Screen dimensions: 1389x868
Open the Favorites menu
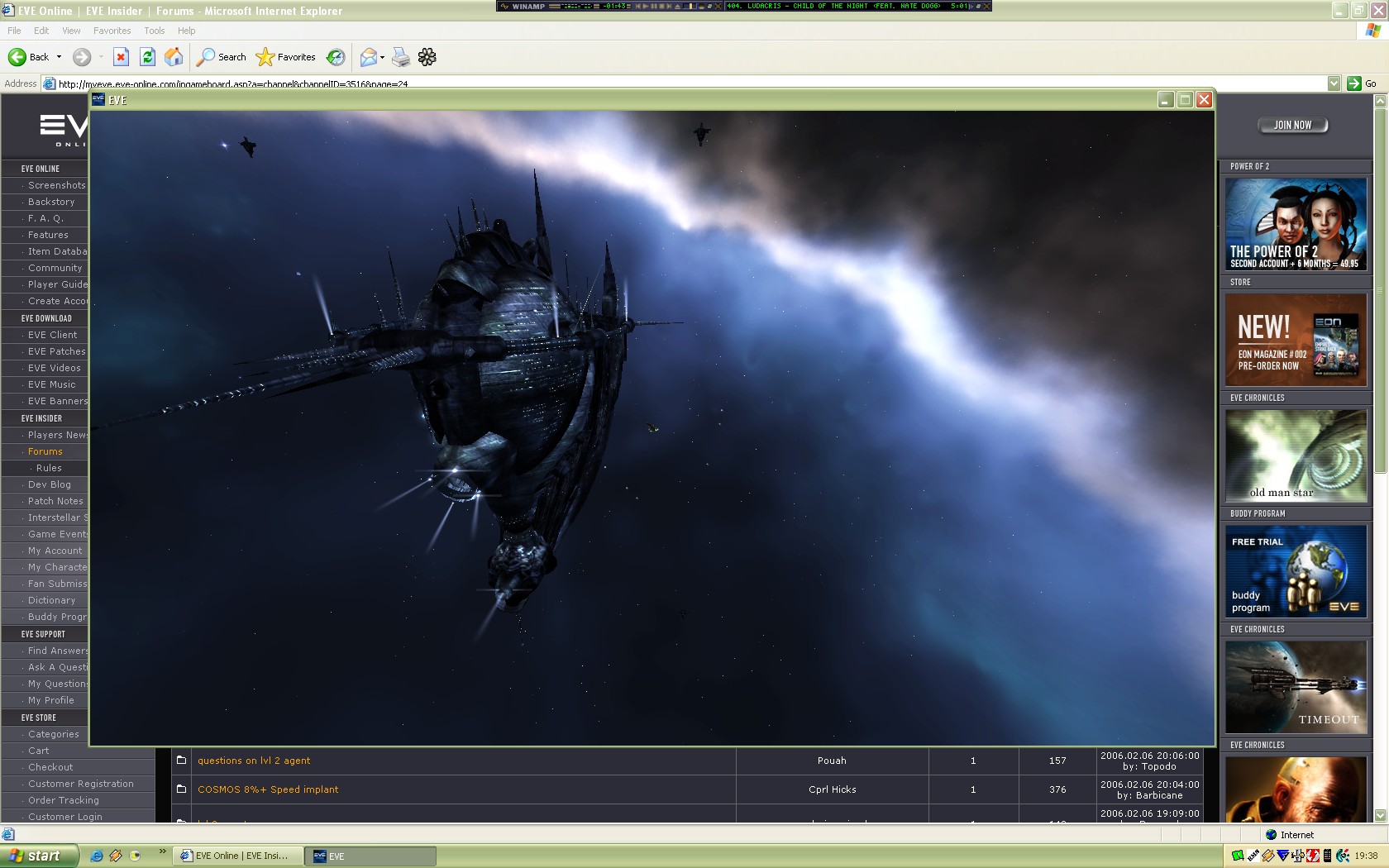pyautogui.click(x=112, y=31)
